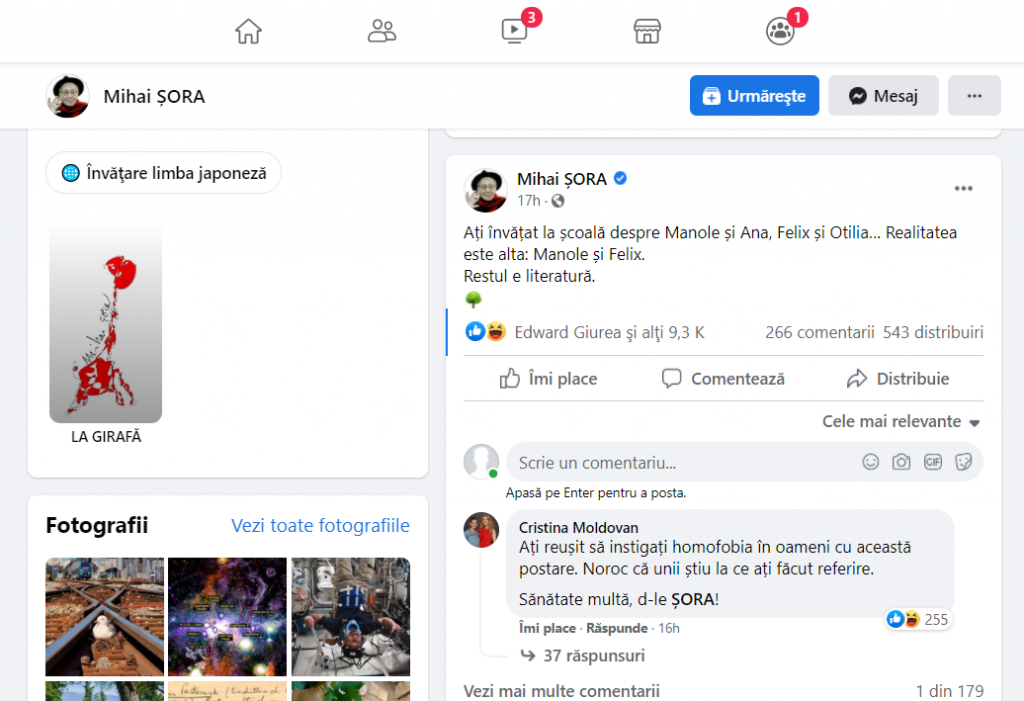Expand Cele mai relevante sort dropdown
1024x701 pixels.
tap(901, 421)
